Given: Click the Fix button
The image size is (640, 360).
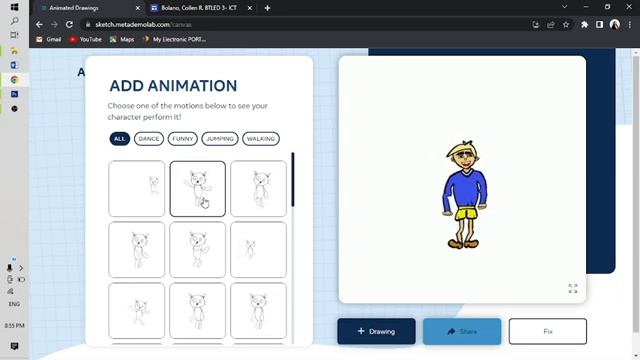Looking at the screenshot, I should [548, 331].
